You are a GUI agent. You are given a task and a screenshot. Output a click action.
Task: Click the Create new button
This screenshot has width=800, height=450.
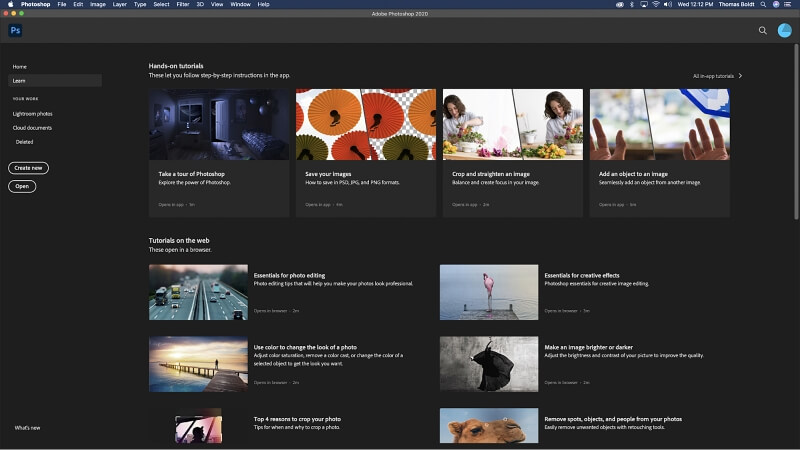pos(28,168)
